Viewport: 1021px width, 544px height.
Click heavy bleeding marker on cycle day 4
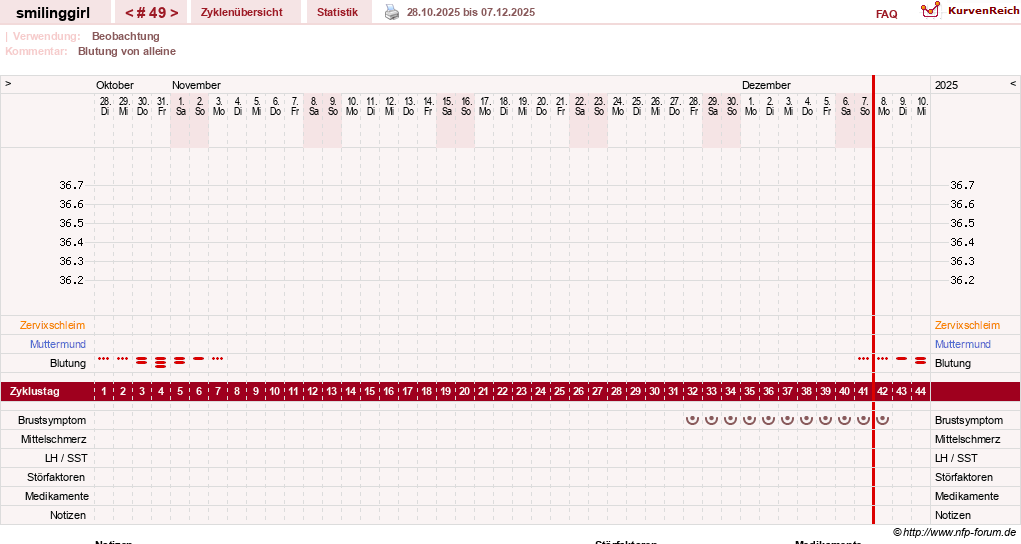pyautogui.click(x=160, y=363)
